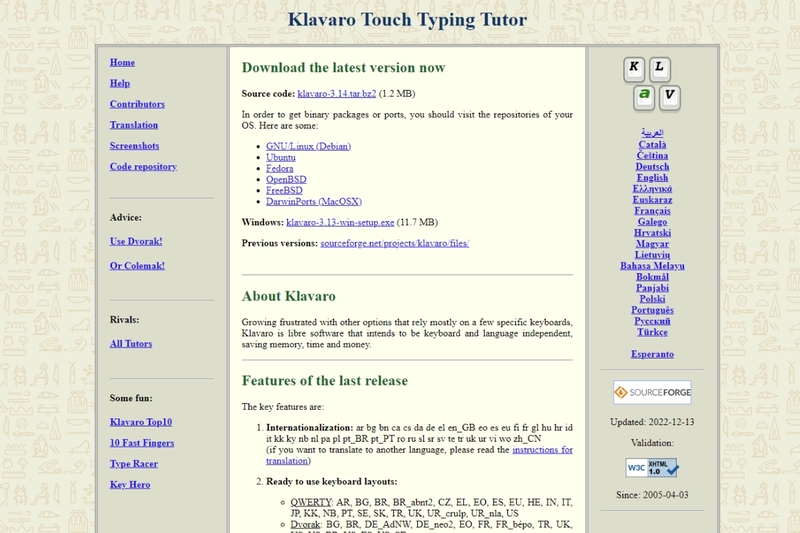Open the Fedora repository link

tap(280, 168)
